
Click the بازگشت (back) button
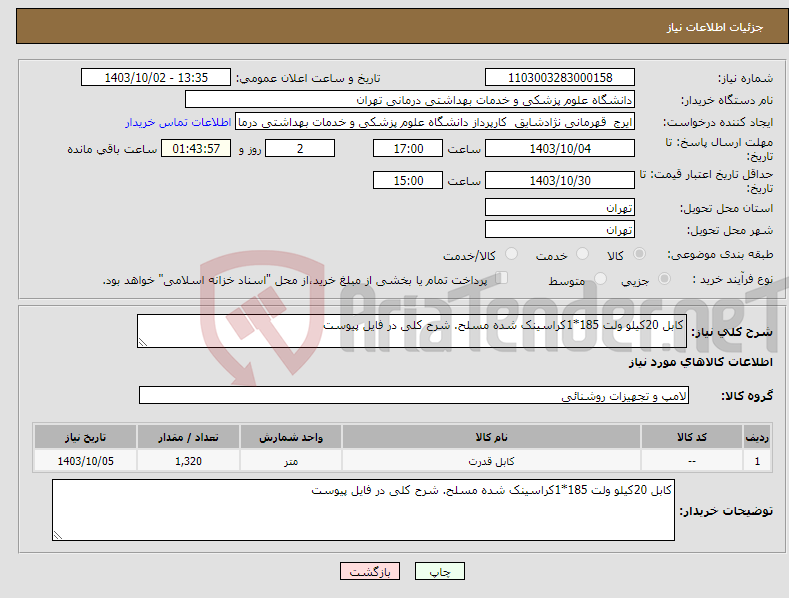[370, 571]
